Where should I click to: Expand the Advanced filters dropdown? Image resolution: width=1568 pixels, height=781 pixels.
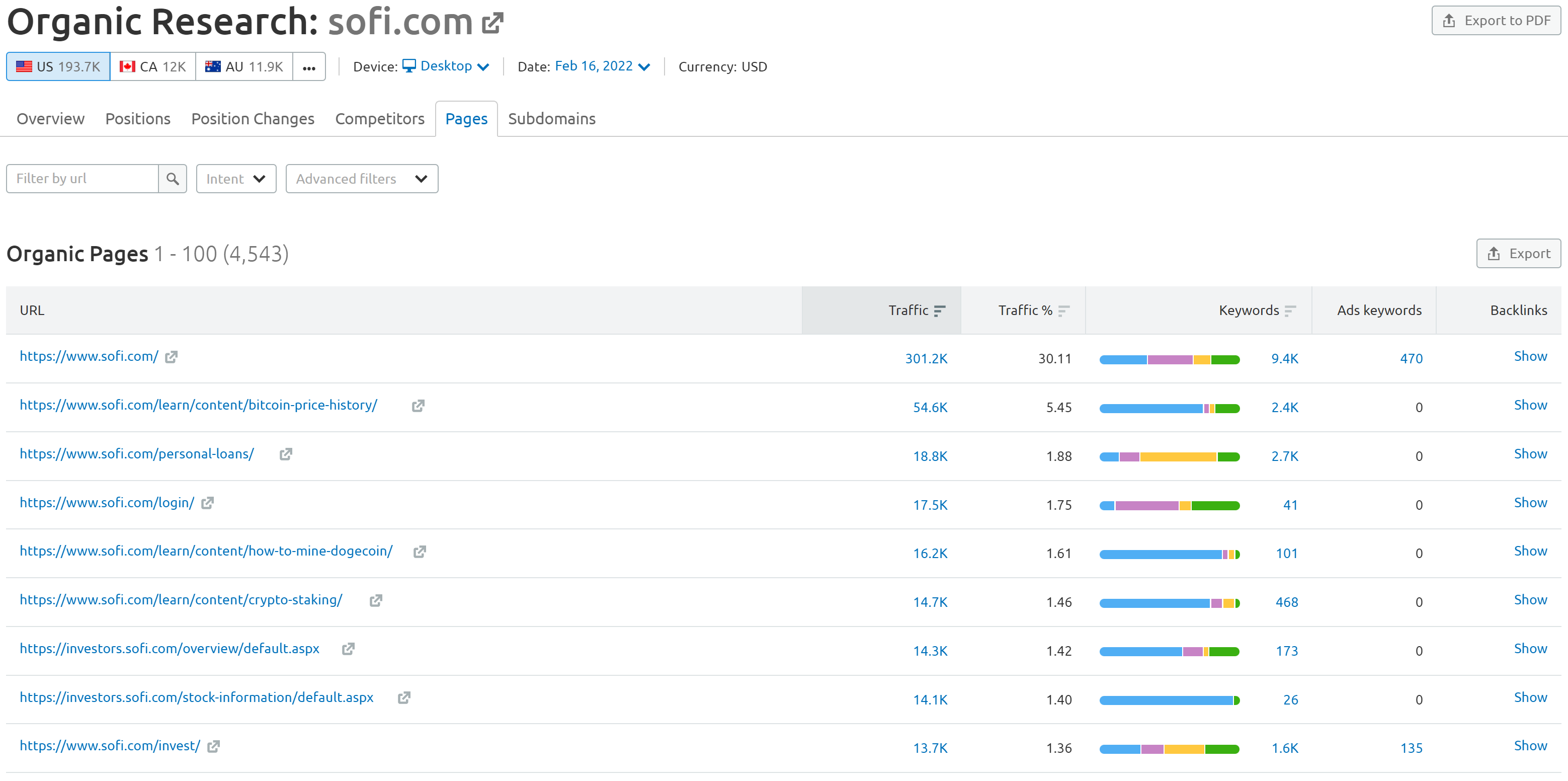(x=362, y=178)
